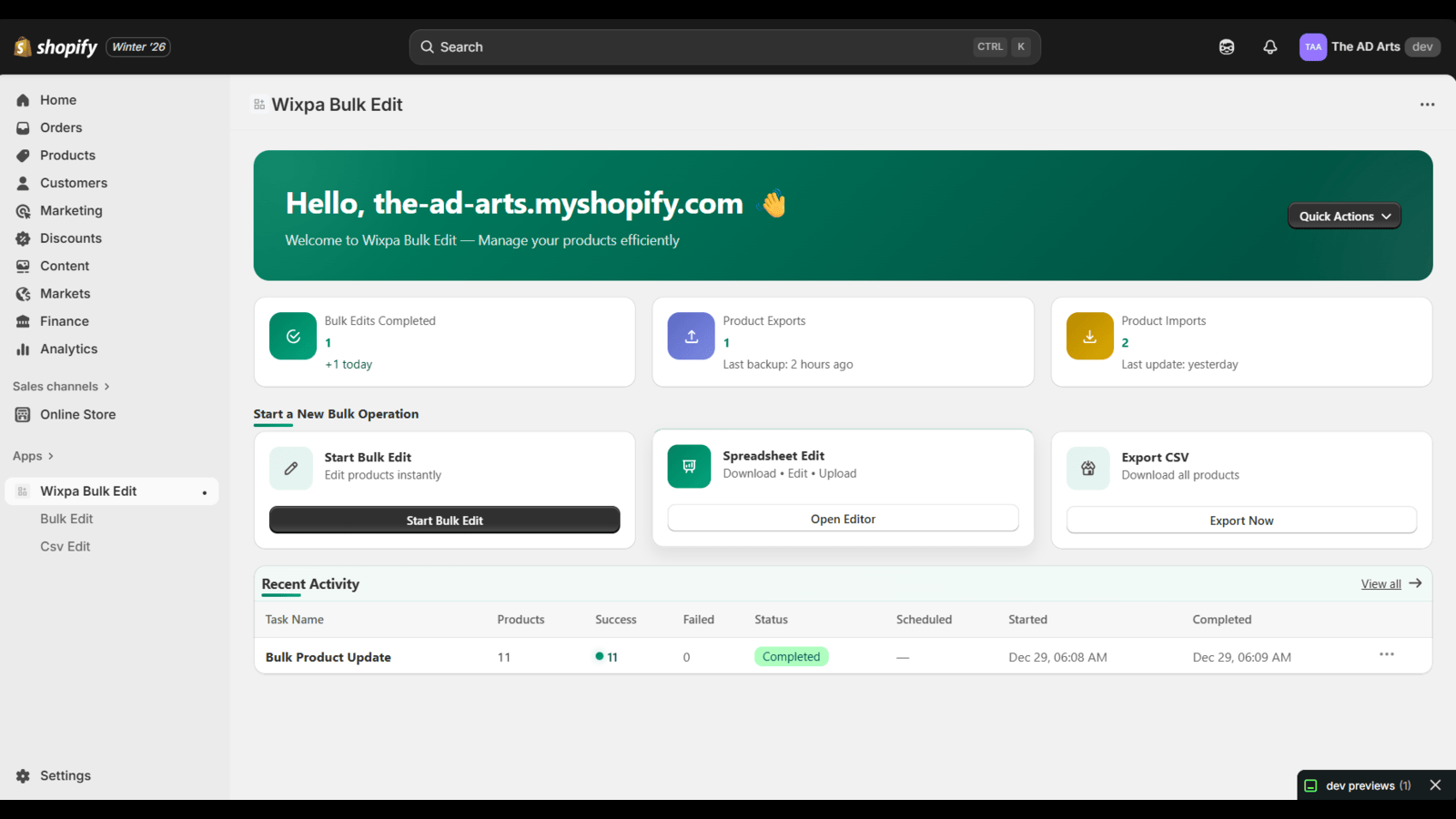Screen dimensions: 1456x819
Task: Go to Products in sidebar
Action: (x=67, y=156)
